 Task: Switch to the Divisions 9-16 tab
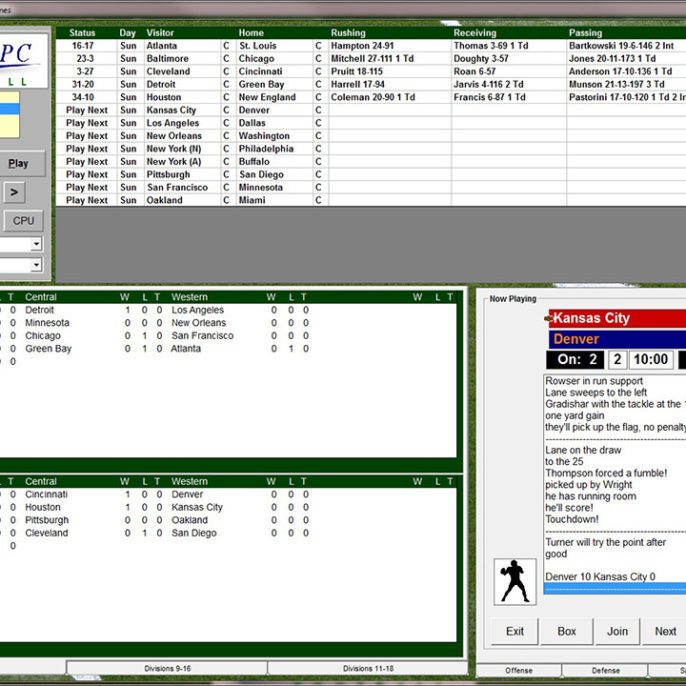pos(167,668)
